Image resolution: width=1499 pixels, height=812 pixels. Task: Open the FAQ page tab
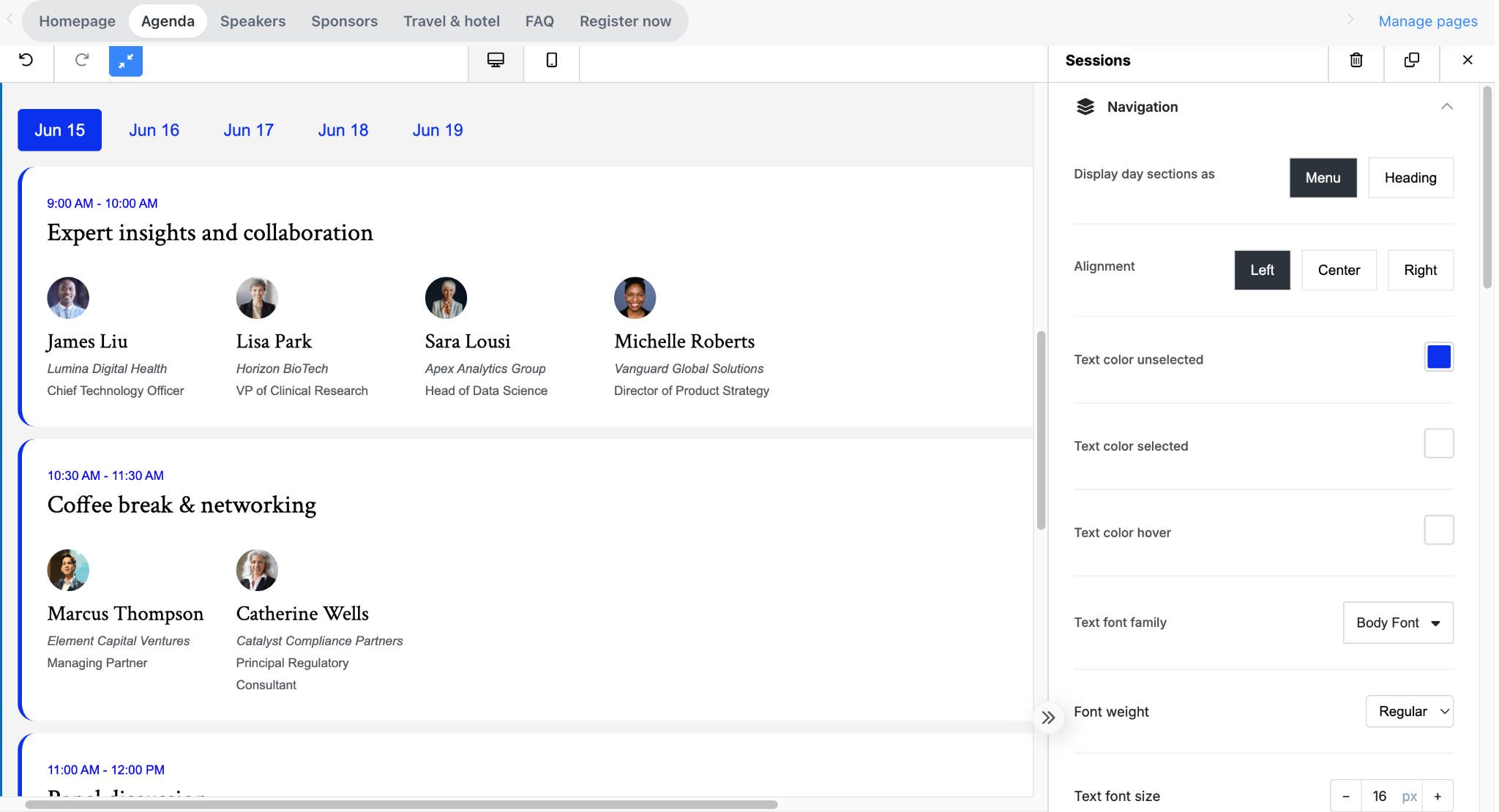click(539, 21)
